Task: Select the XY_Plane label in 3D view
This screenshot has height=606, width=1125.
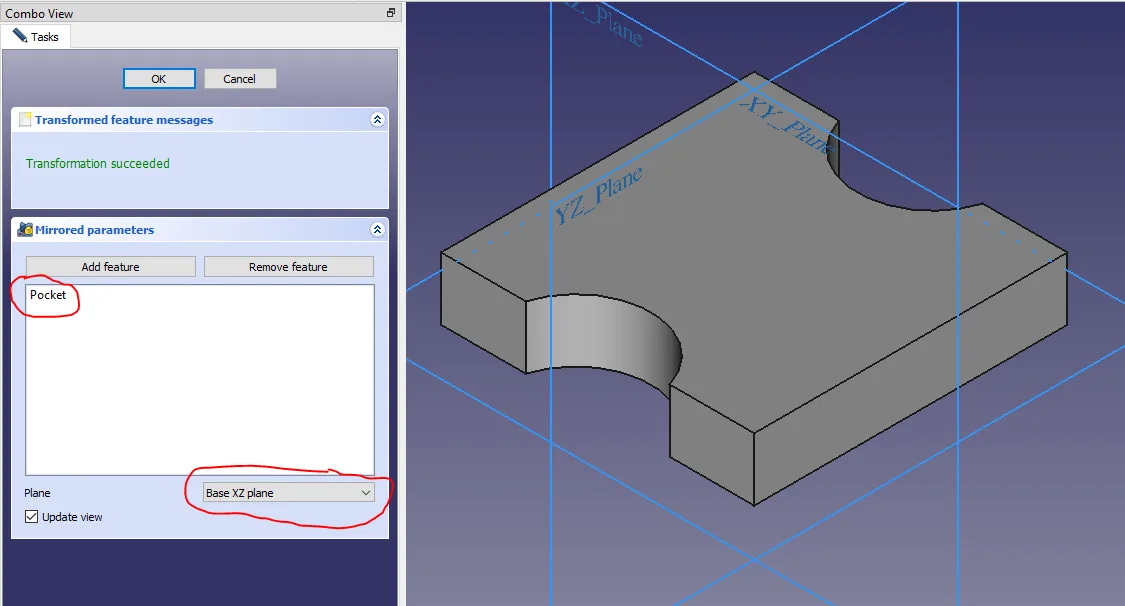Action: [x=786, y=124]
